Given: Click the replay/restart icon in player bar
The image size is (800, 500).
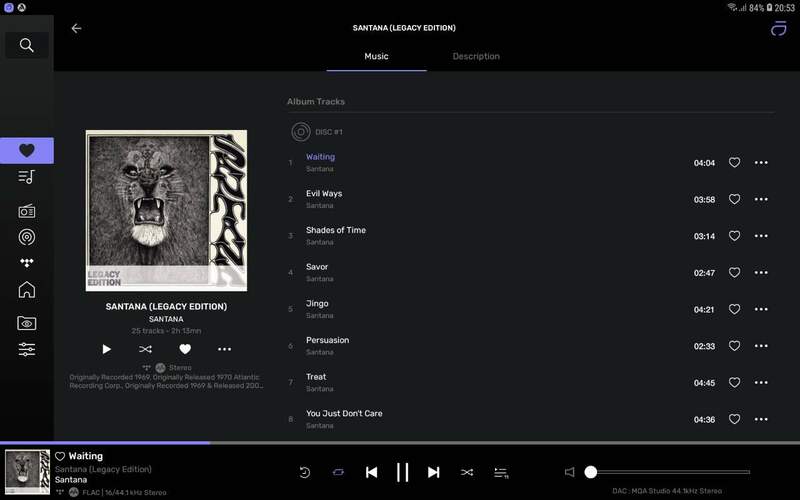Looking at the screenshot, I should click(x=305, y=472).
